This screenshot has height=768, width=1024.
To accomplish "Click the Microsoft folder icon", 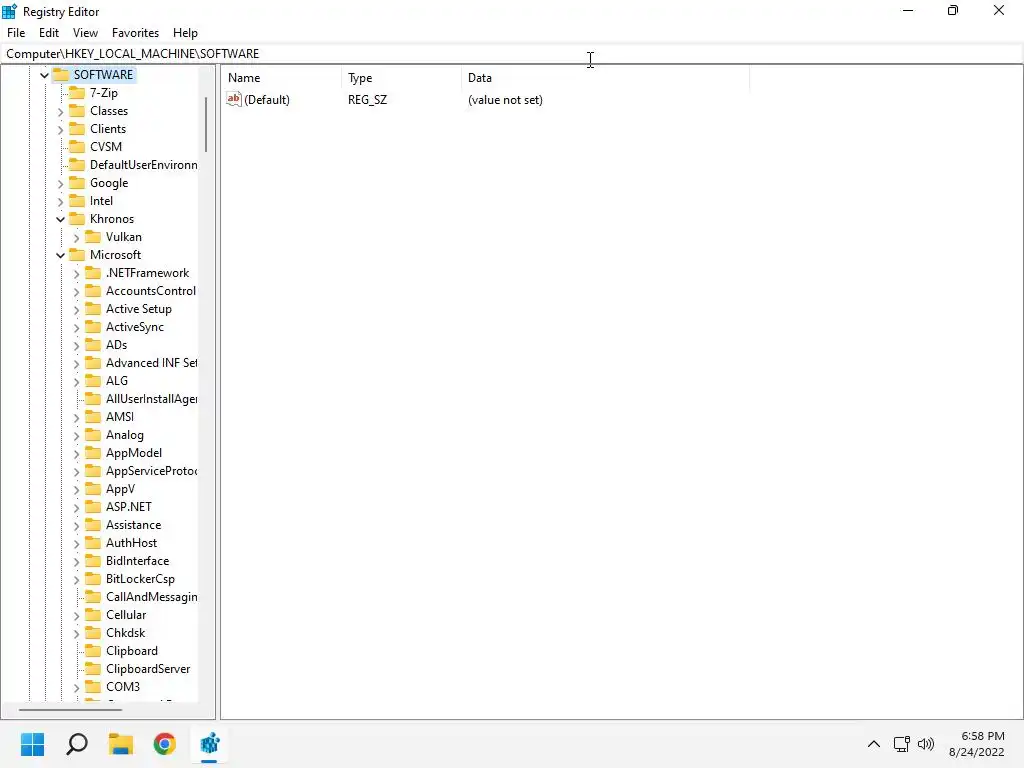I will coord(77,255).
